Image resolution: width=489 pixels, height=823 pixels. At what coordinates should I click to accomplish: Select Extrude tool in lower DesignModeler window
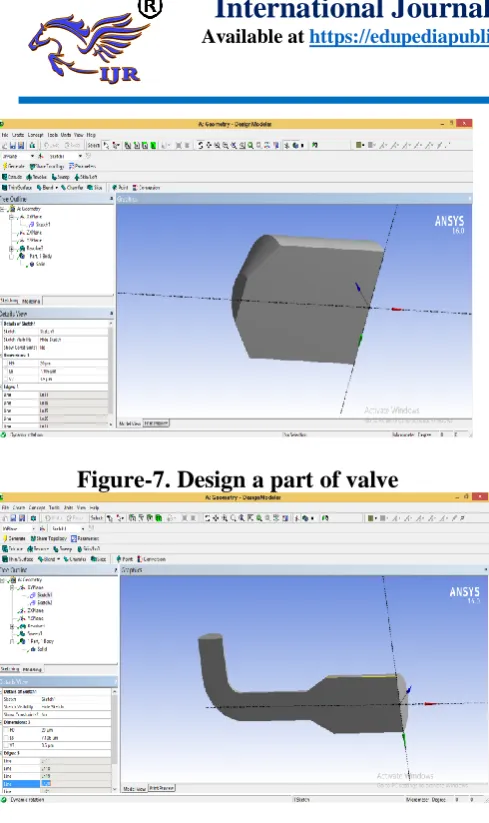(x=13, y=548)
